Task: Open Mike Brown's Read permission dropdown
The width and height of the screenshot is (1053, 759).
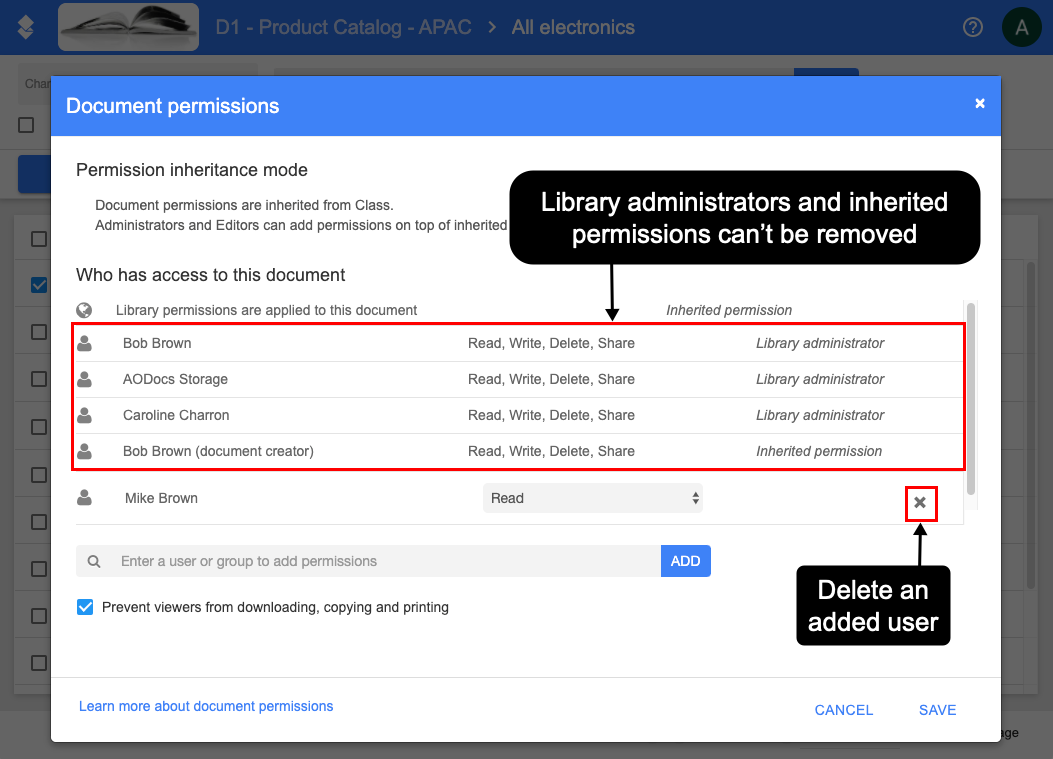Action: (593, 497)
